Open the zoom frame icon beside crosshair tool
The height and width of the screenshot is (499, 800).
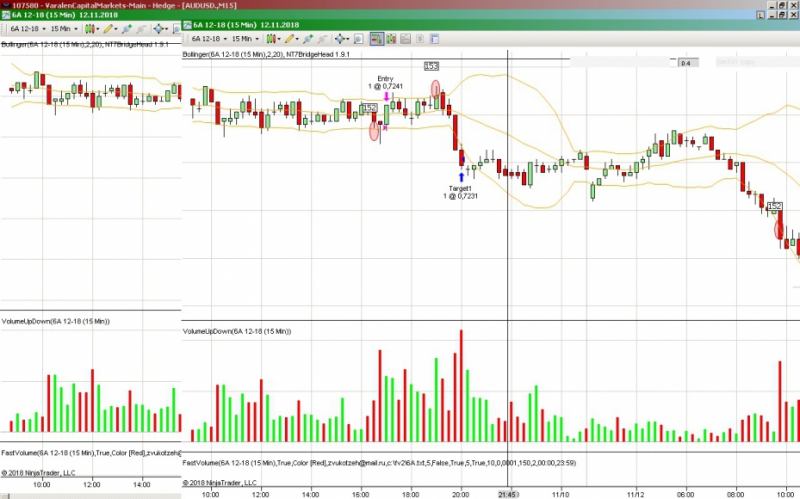(358, 39)
